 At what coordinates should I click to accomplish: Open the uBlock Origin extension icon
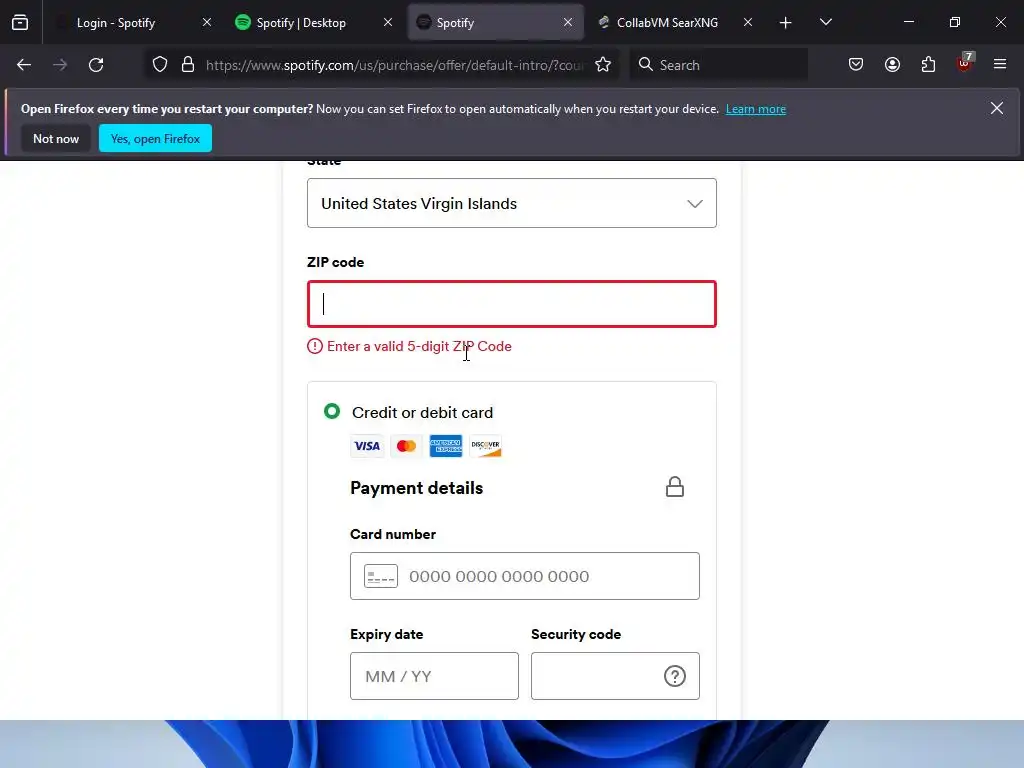(x=965, y=63)
